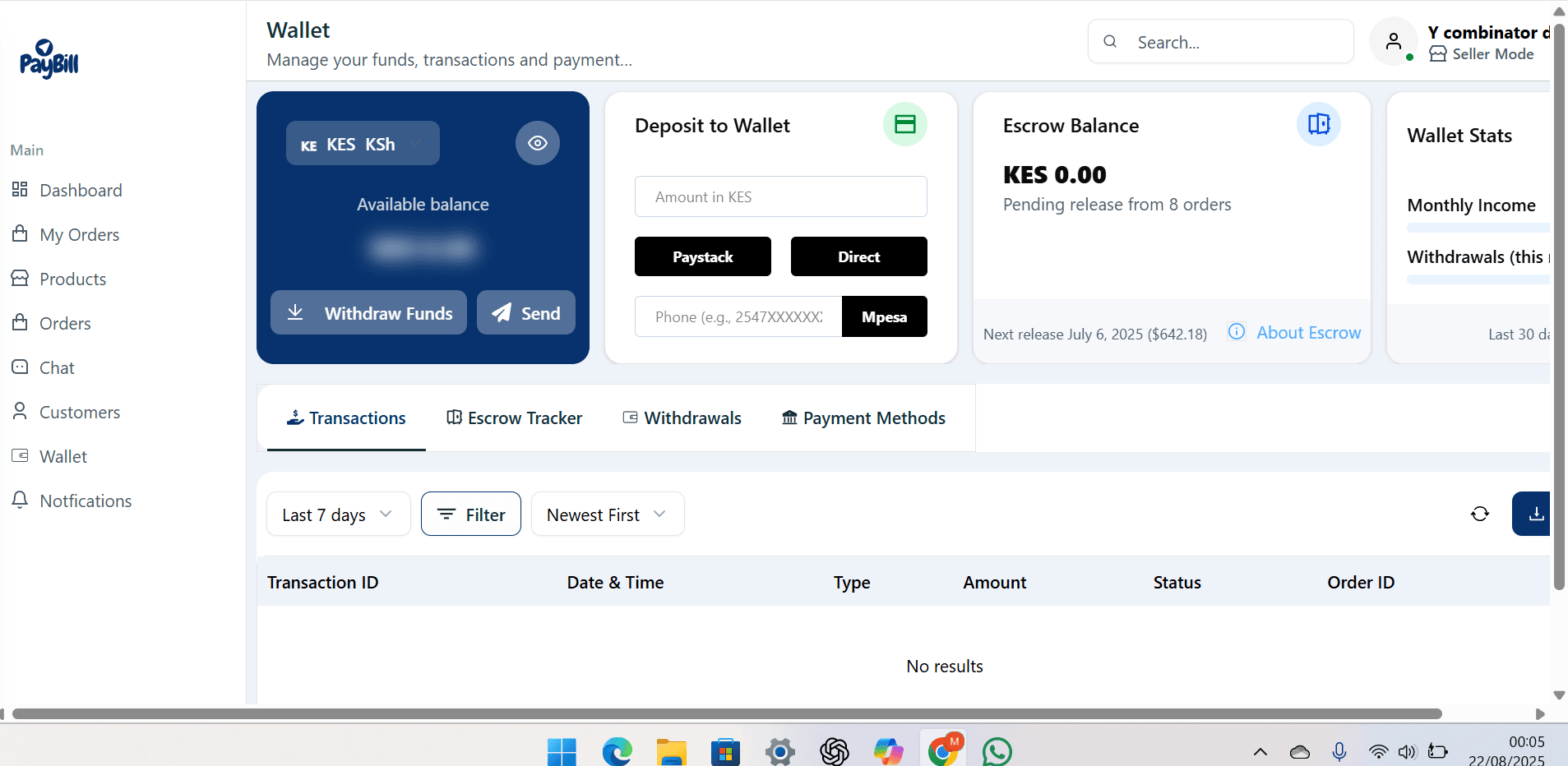Show hidden system tray icons
This screenshot has width=1568, height=766.
[x=1260, y=751]
